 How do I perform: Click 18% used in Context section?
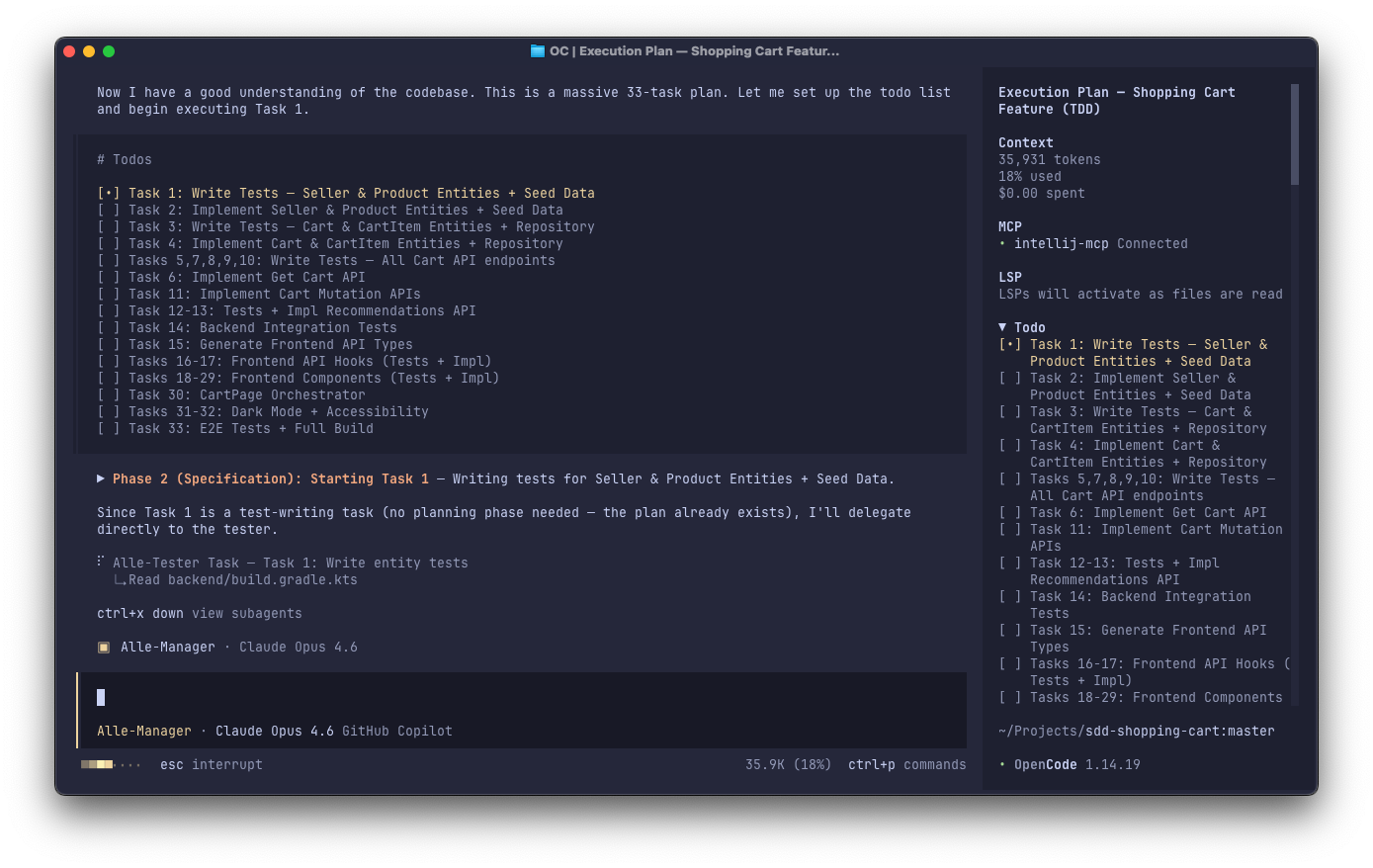(1030, 177)
